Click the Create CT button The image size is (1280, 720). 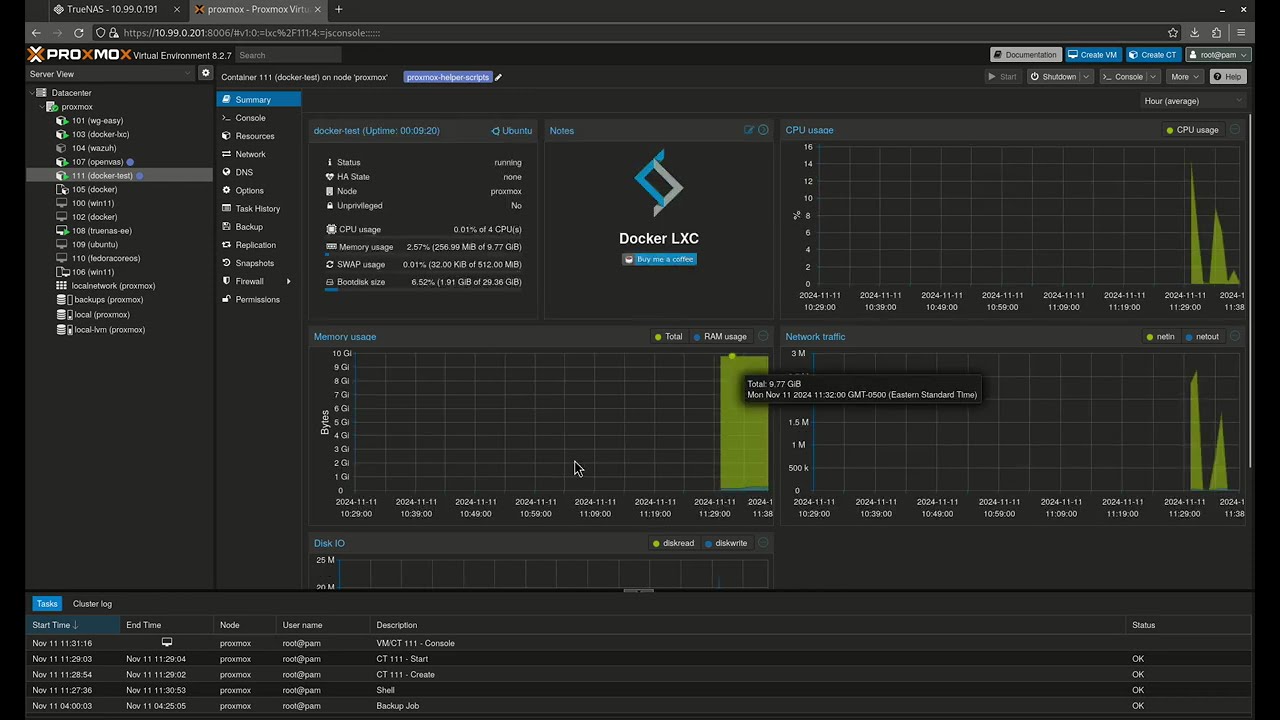point(1152,55)
